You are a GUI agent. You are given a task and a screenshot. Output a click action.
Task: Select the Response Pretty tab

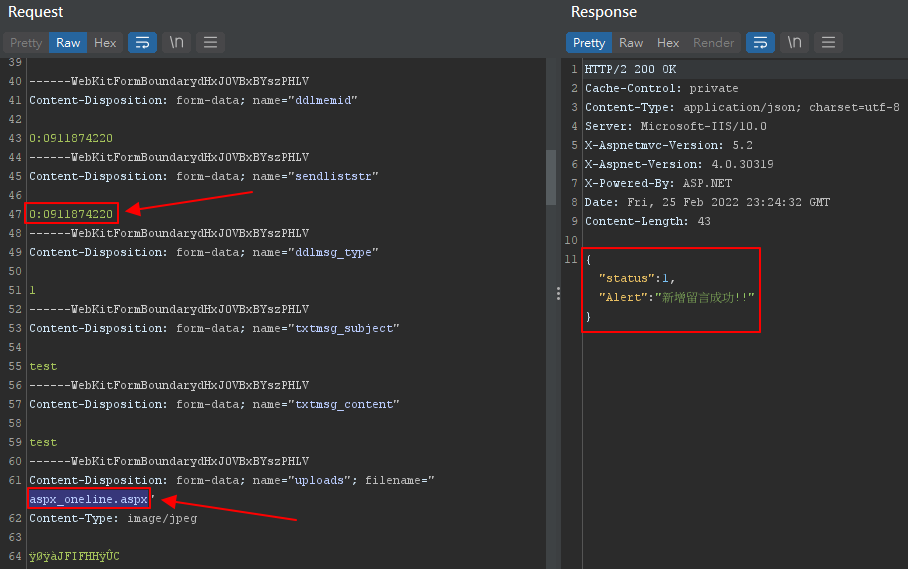click(x=589, y=43)
